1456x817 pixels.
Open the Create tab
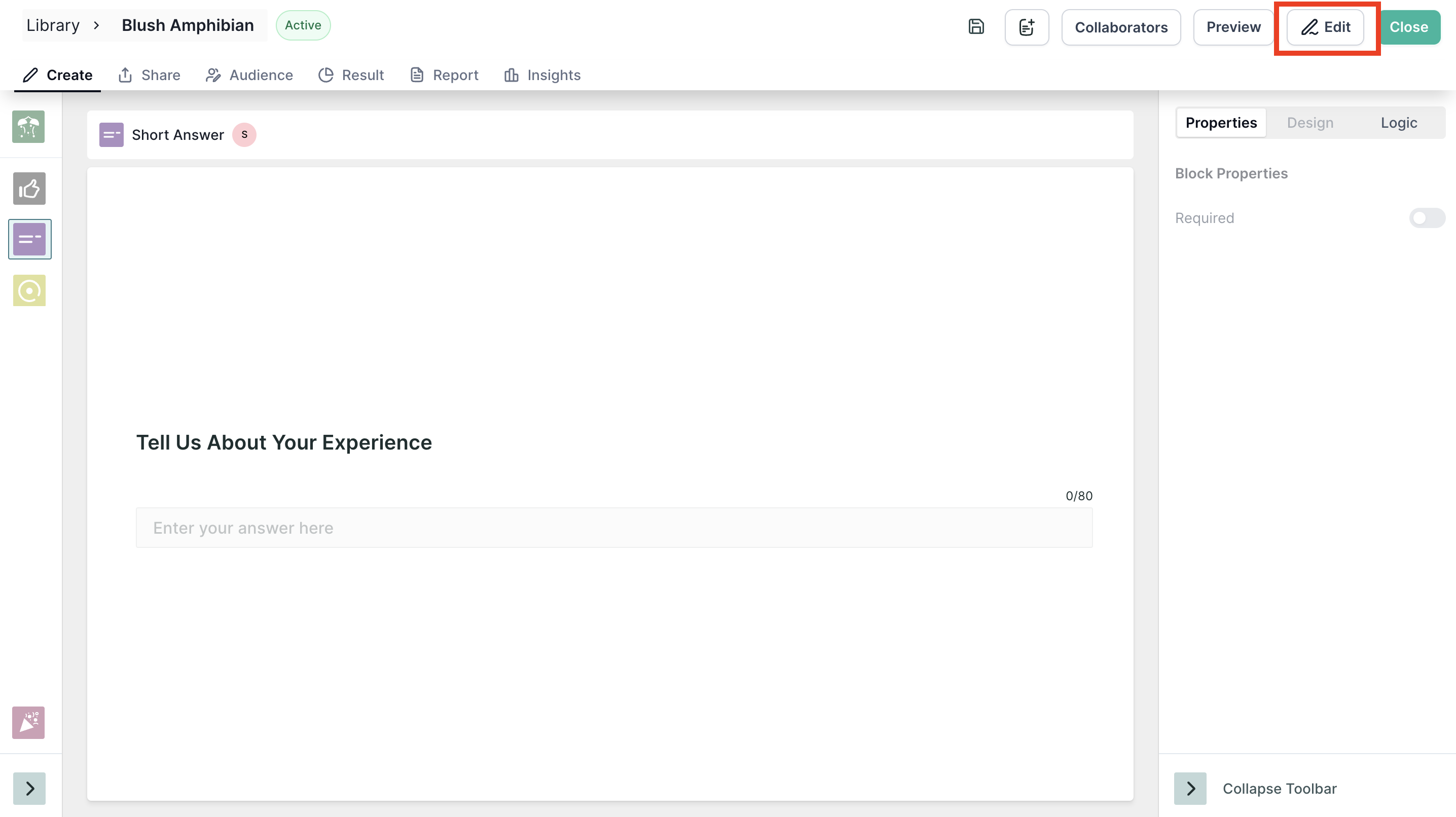coord(58,75)
